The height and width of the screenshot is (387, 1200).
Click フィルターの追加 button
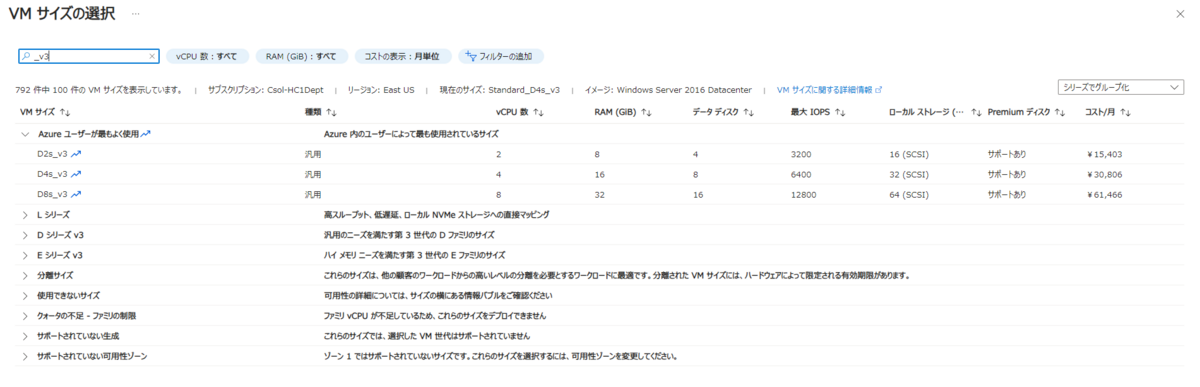click(x=500, y=57)
